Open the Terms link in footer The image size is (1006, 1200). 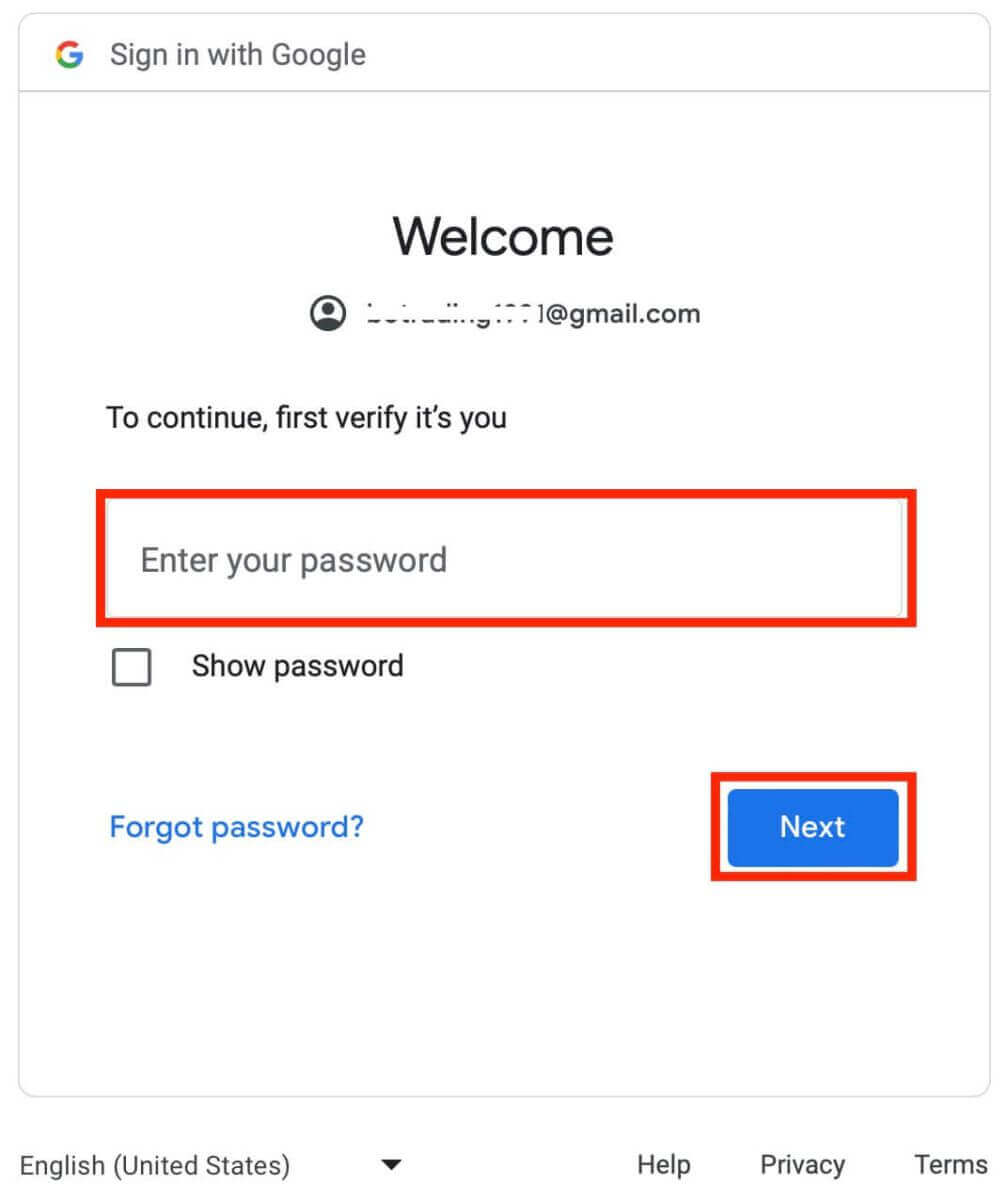pyautogui.click(x=951, y=1164)
